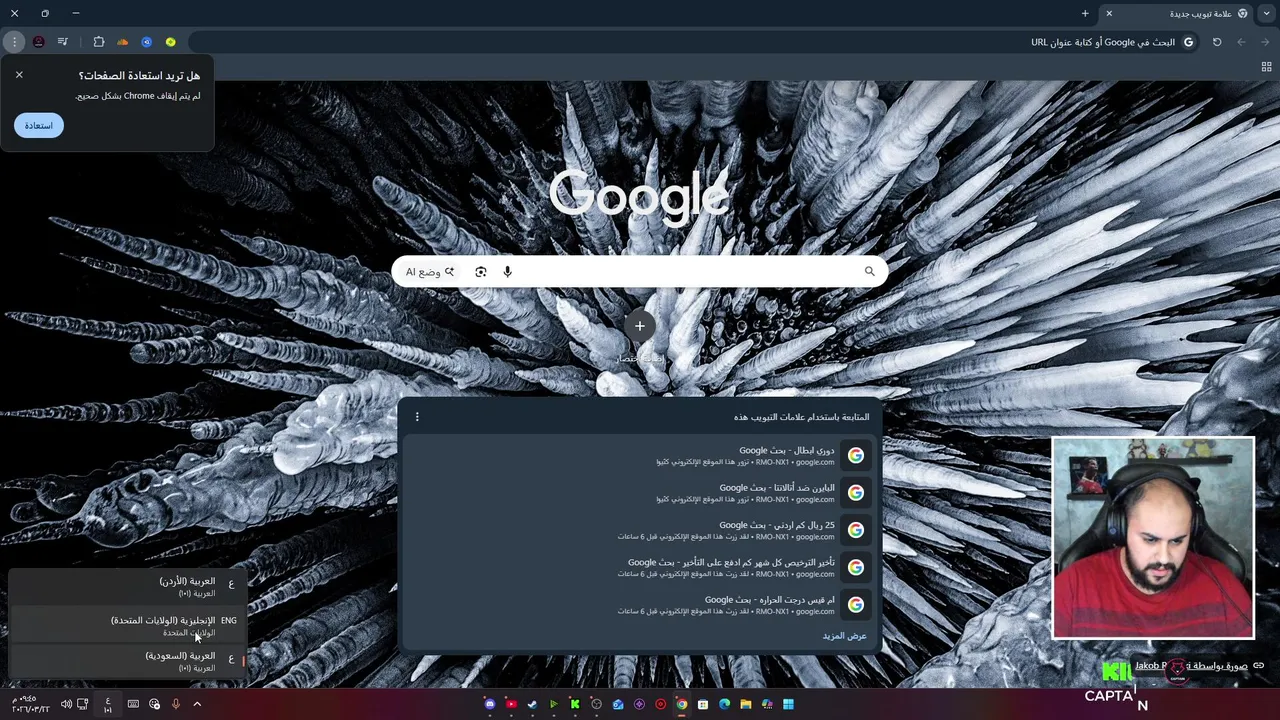1280x720 pixels.
Task: Open Steam from the taskbar
Action: click(x=532, y=704)
